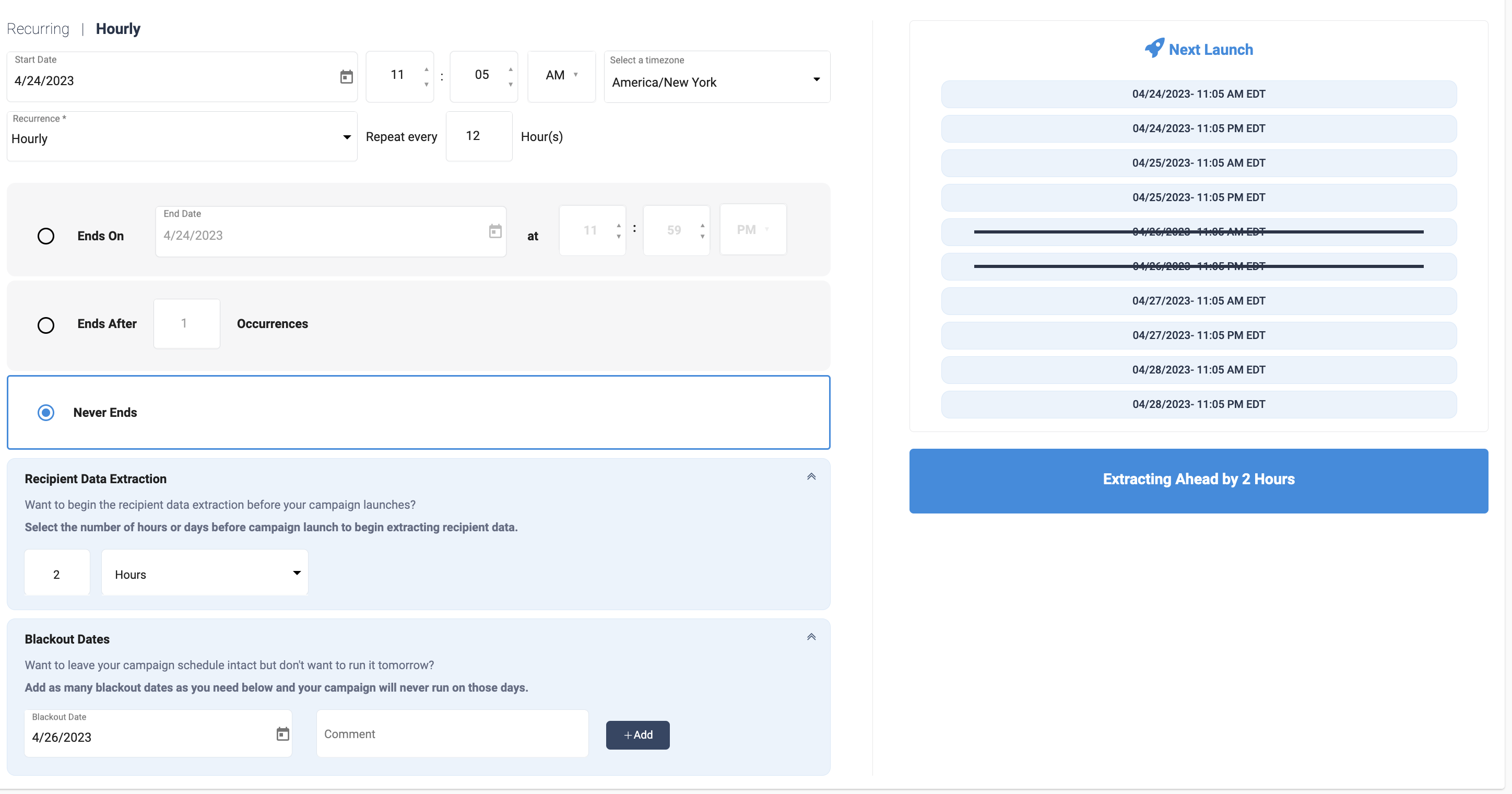Collapse the Blackout Dates section
The image size is (1512, 794).
click(x=811, y=637)
